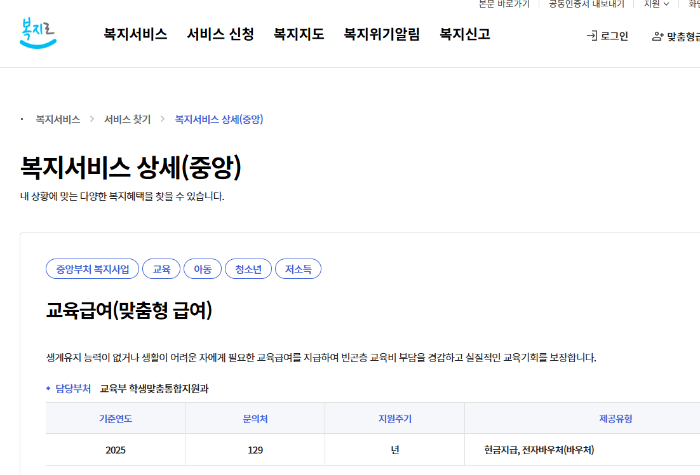
Task: Click the 2025 table cell
Action: pos(116,450)
